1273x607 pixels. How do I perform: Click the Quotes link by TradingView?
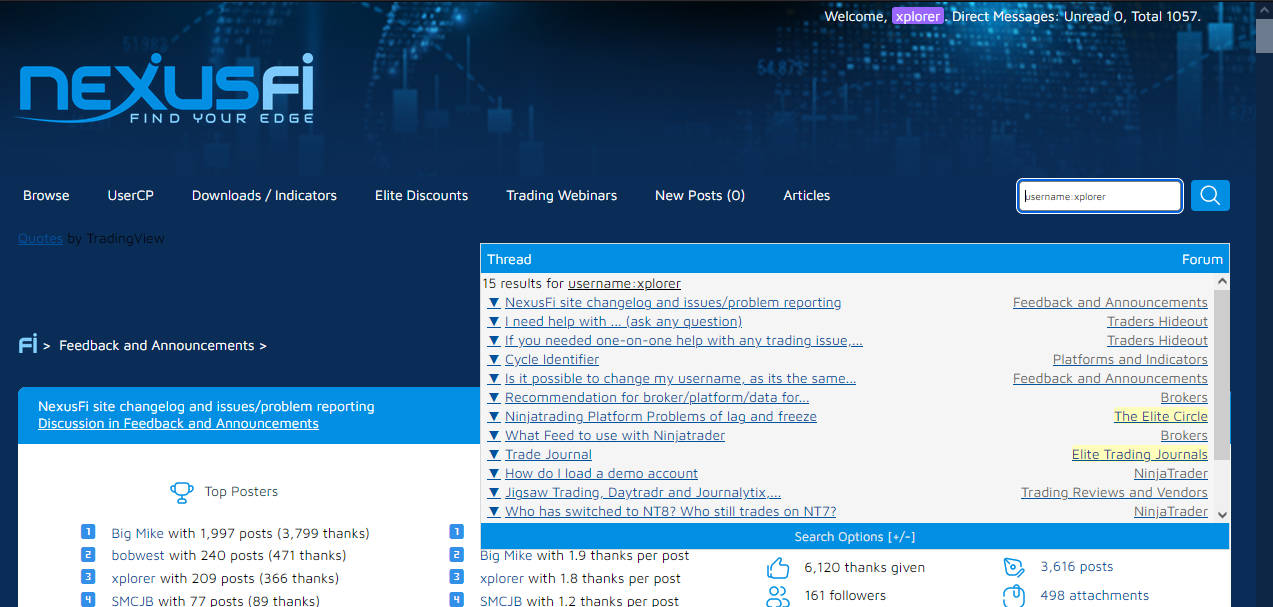click(40, 239)
